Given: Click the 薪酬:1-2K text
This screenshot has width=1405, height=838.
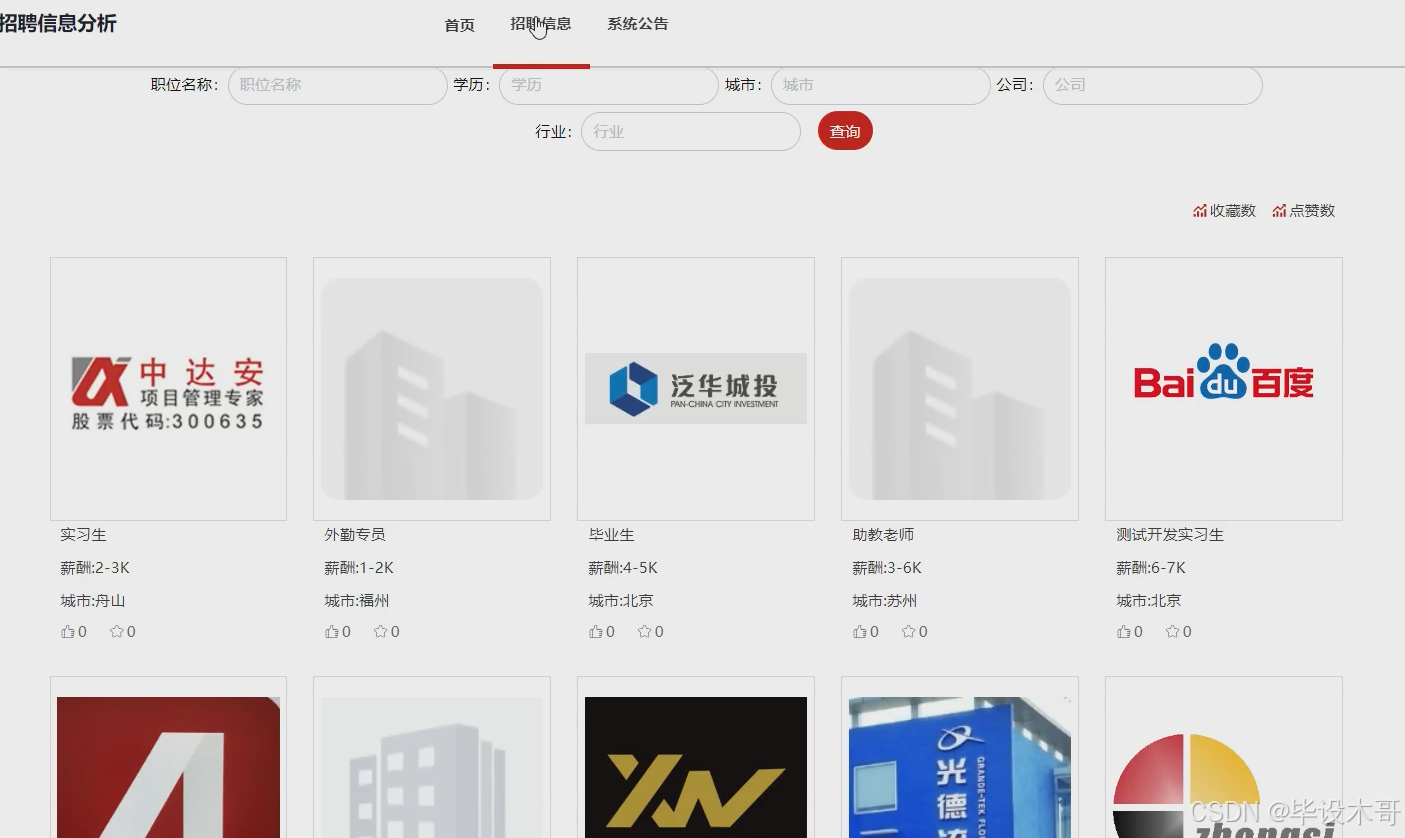Looking at the screenshot, I should point(359,568).
